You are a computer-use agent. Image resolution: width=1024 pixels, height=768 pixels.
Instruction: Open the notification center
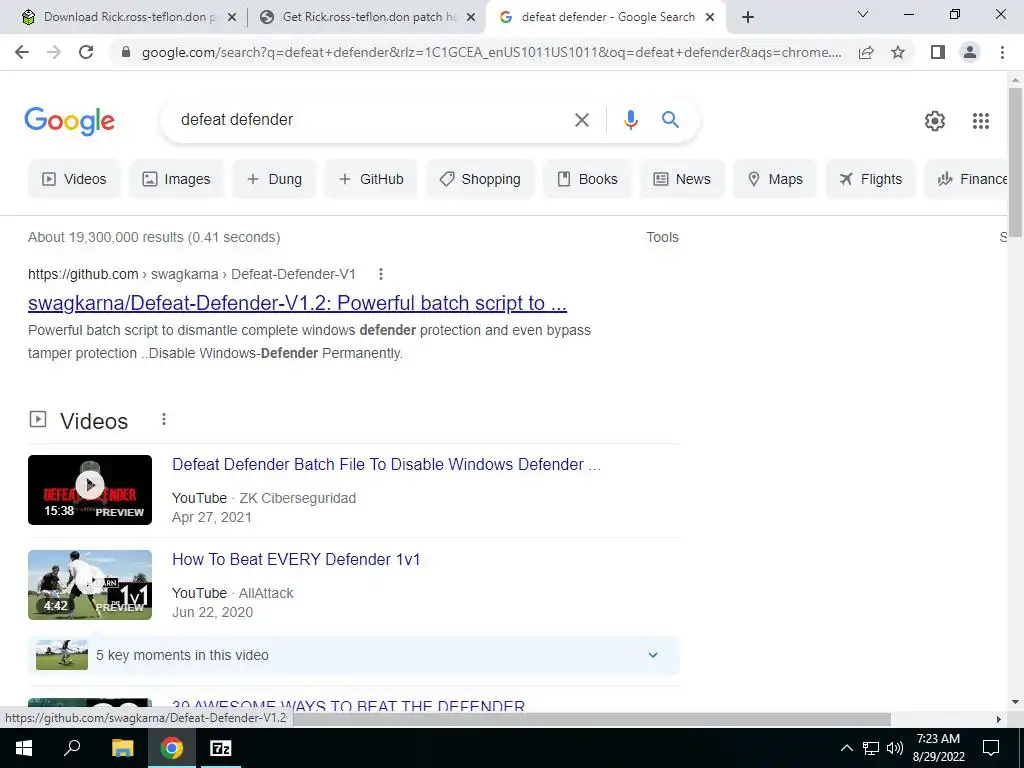(991, 748)
